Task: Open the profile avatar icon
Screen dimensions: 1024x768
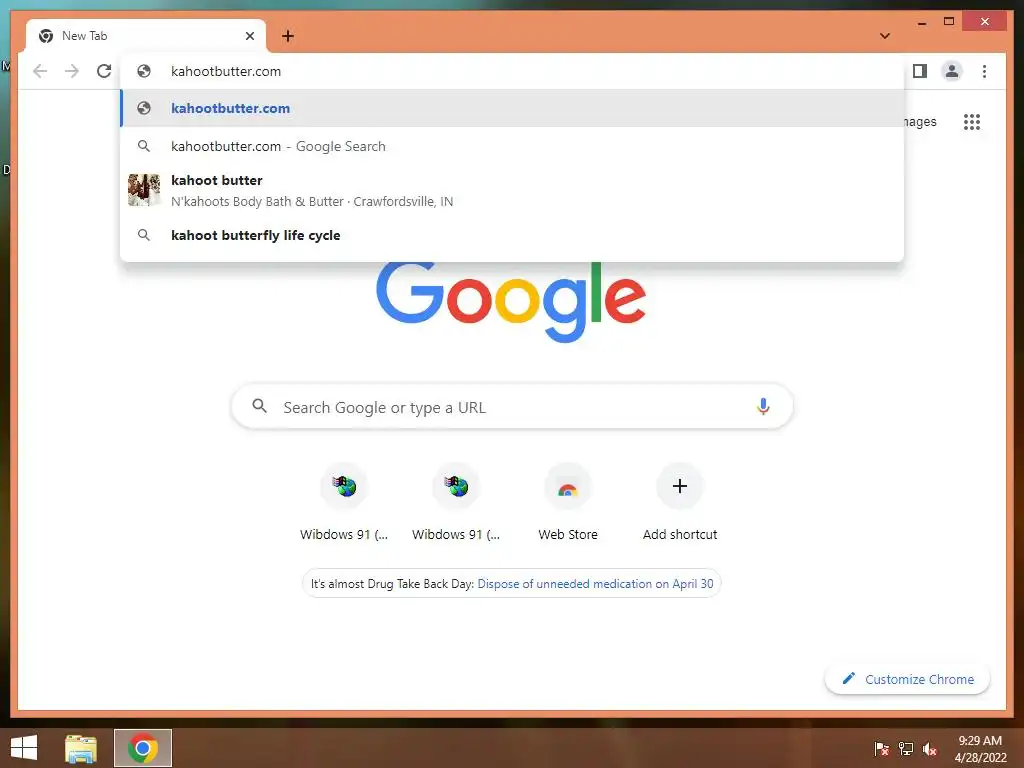Action: tap(952, 71)
